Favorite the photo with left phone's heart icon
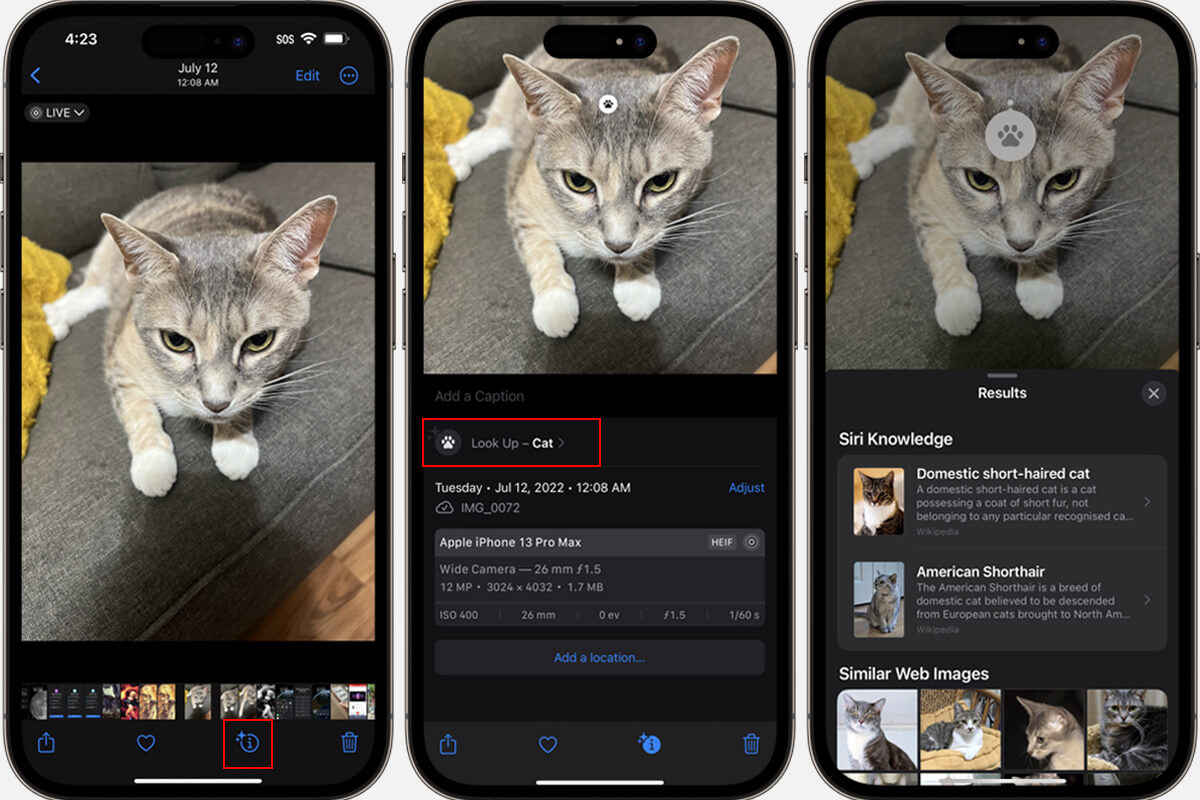Image resolution: width=1200 pixels, height=800 pixels. pyautogui.click(x=146, y=743)
